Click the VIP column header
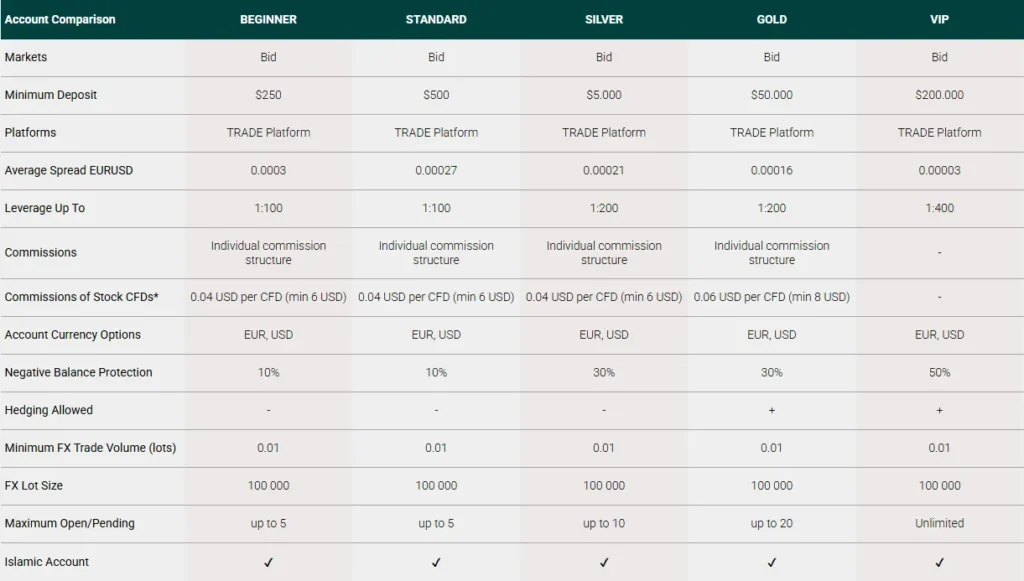The height and width of the screenshot is (581, 1024). coord(940,19)
